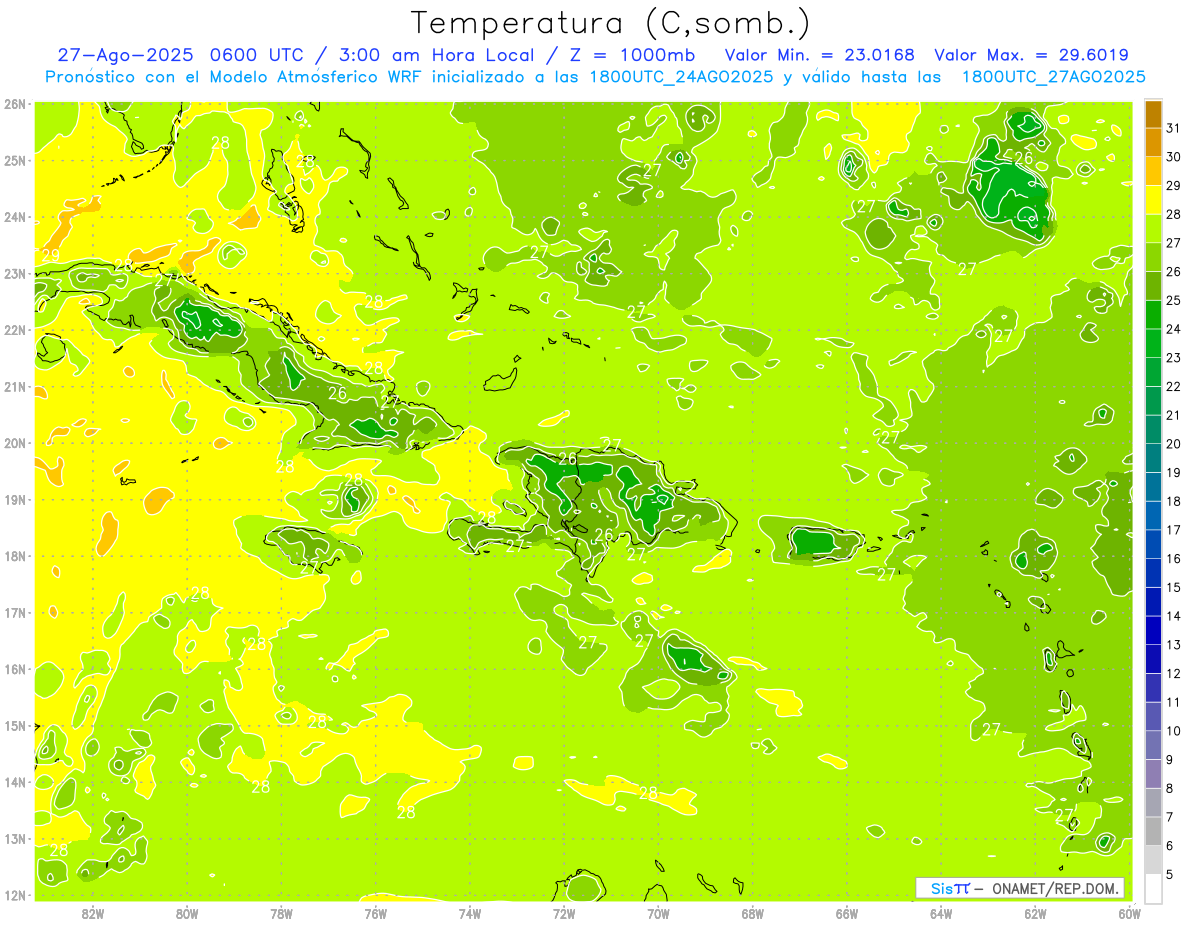The image size is (1200, 927).
Task: Click the '24N' latitude axis label
Action: (14, 217)
